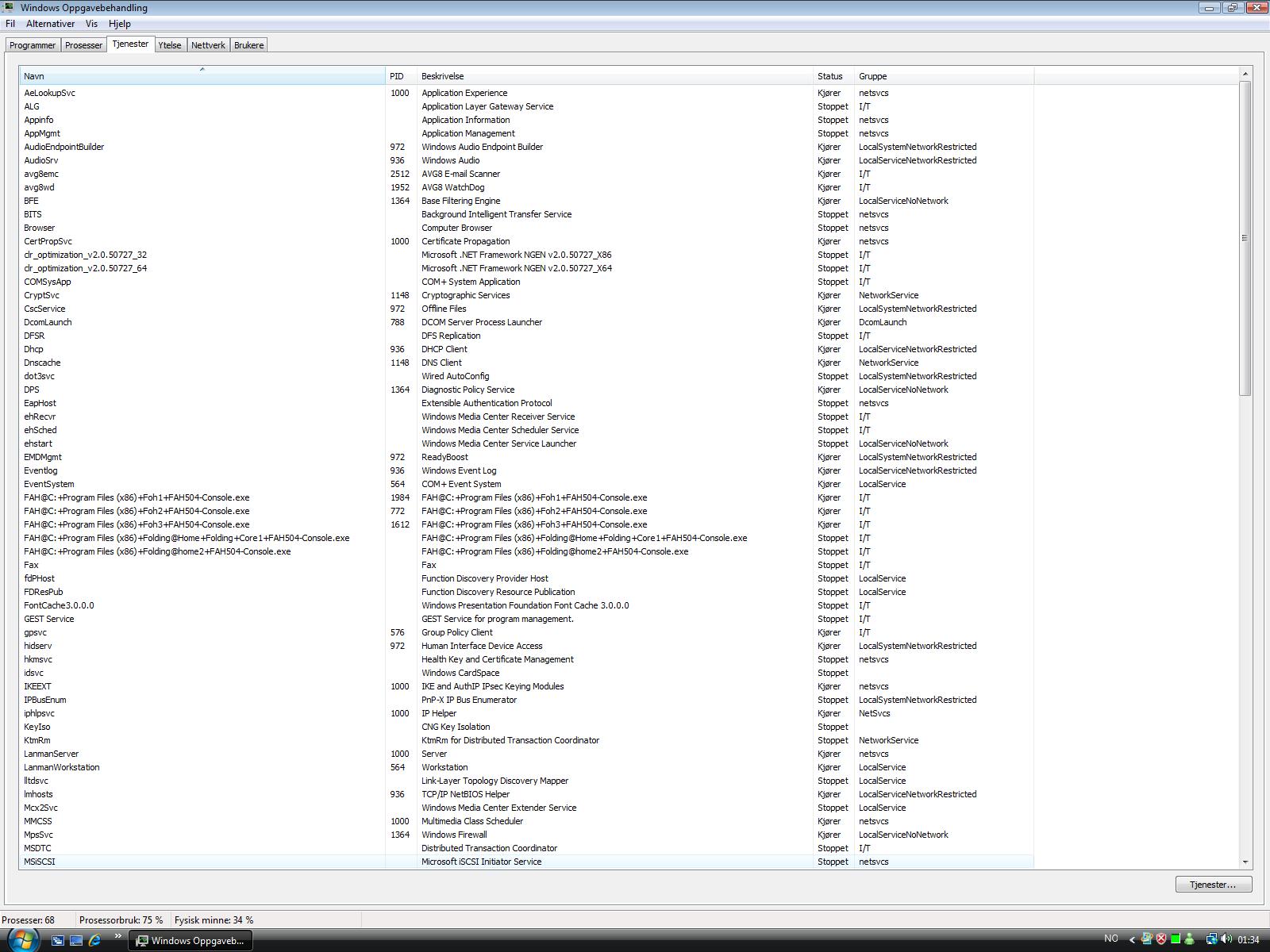
Task: Select the BITS service row
Action: tap(526, 214)
